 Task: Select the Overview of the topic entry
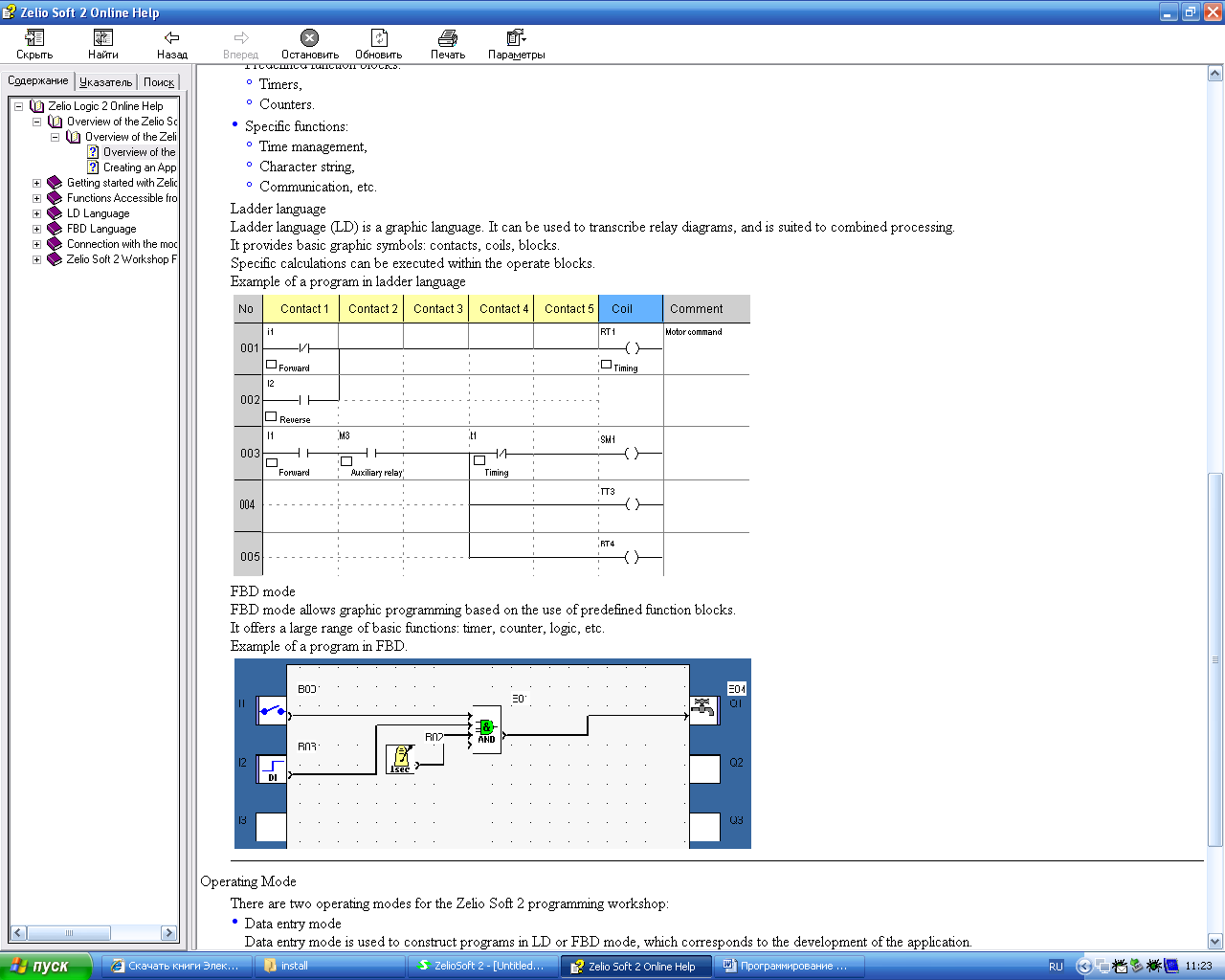point(140,152)
